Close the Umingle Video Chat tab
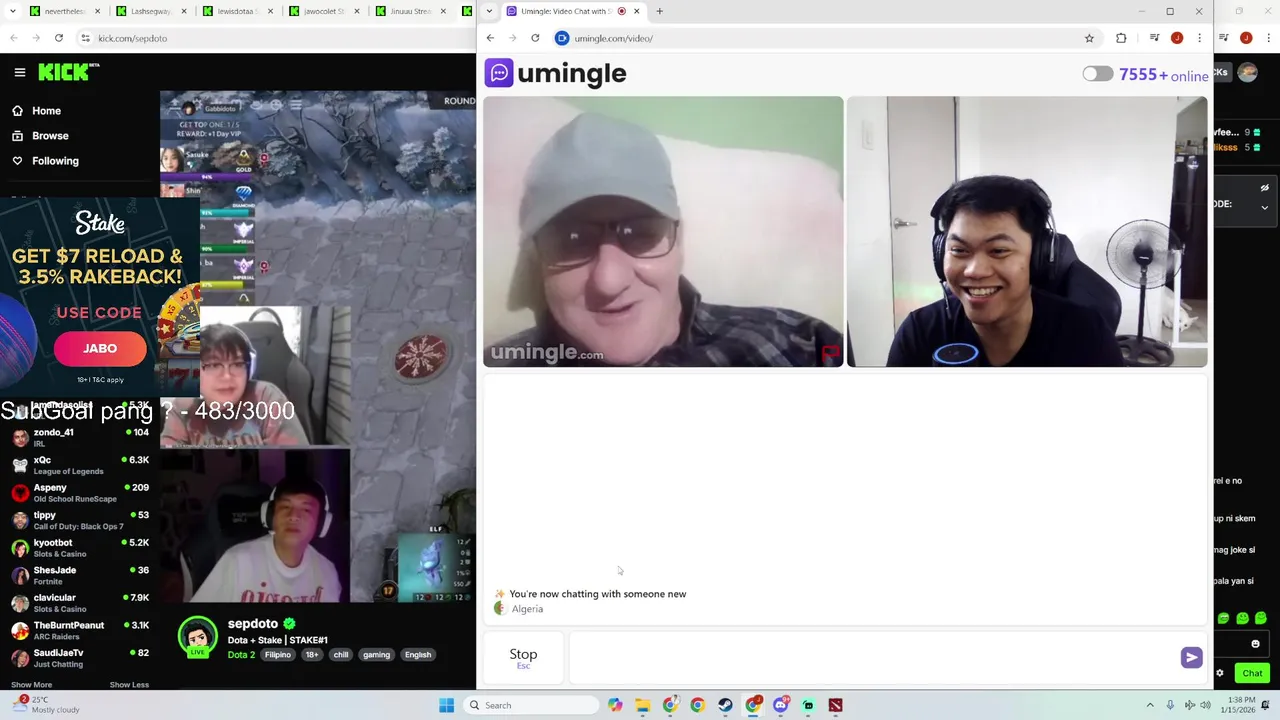Viewport: 1280px width, 720px height. tap(636, 11)
